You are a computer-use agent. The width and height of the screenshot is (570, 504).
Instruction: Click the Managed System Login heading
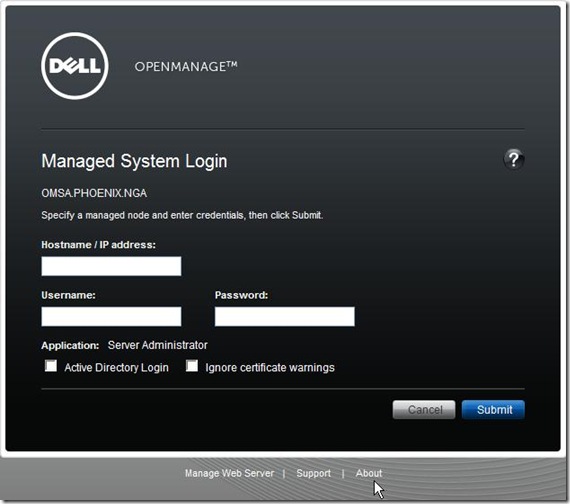tap(134, 161)
